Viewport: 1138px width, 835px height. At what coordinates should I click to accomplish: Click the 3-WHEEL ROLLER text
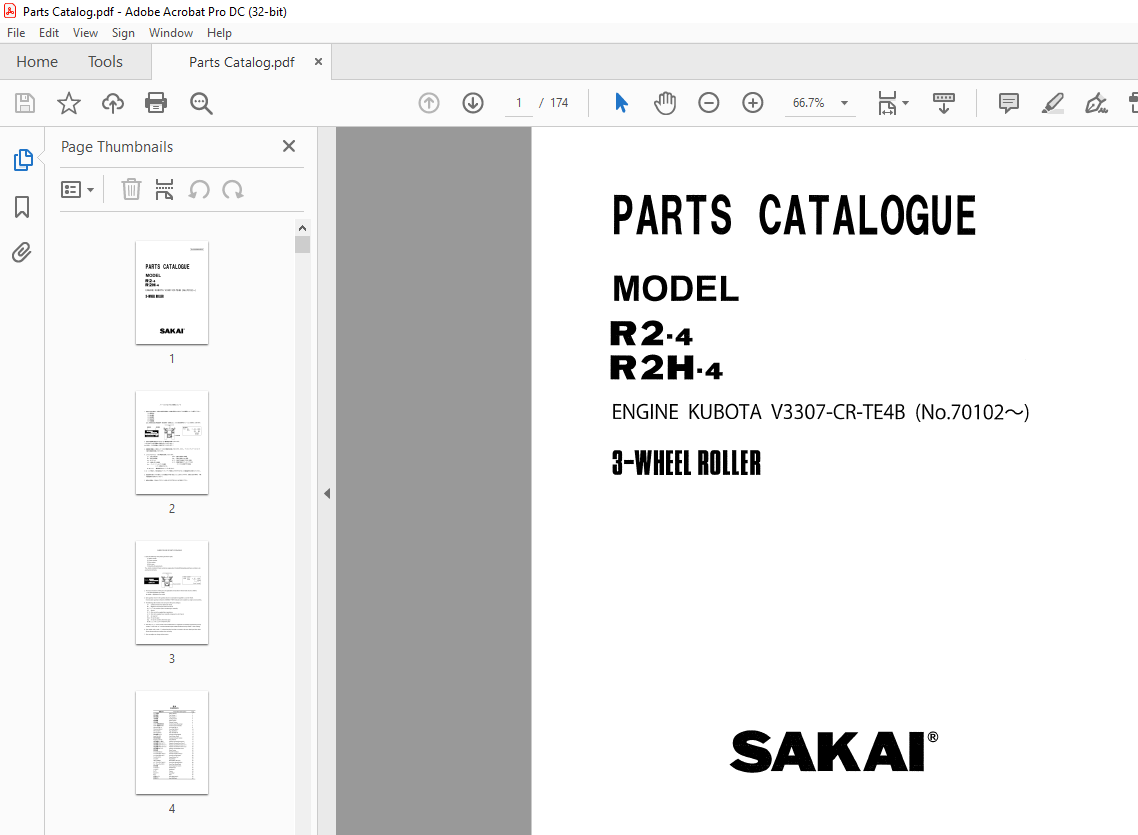[x=687, y=463]
